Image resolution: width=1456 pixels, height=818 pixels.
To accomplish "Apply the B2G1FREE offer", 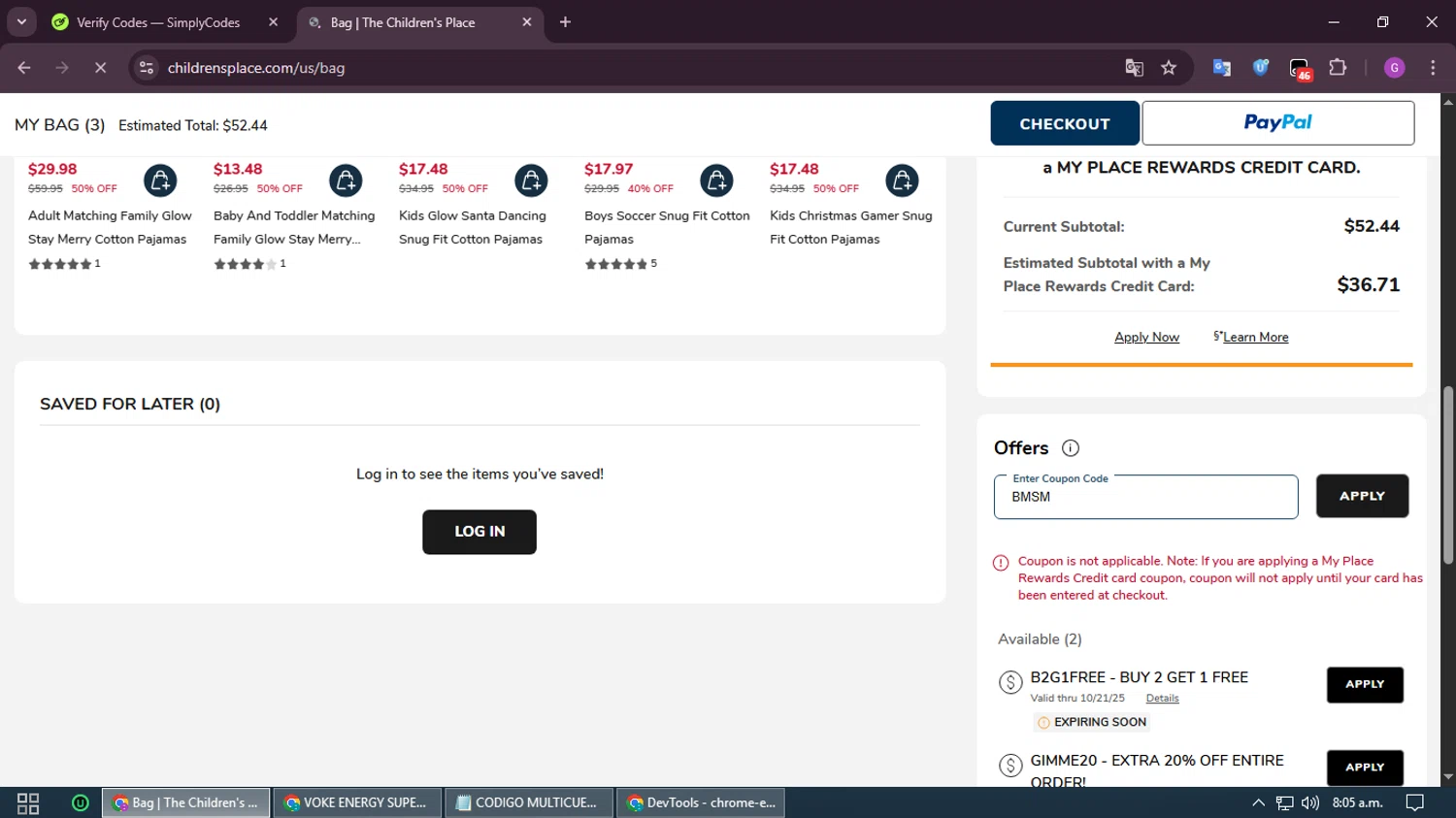I will tap(1365, 684).
